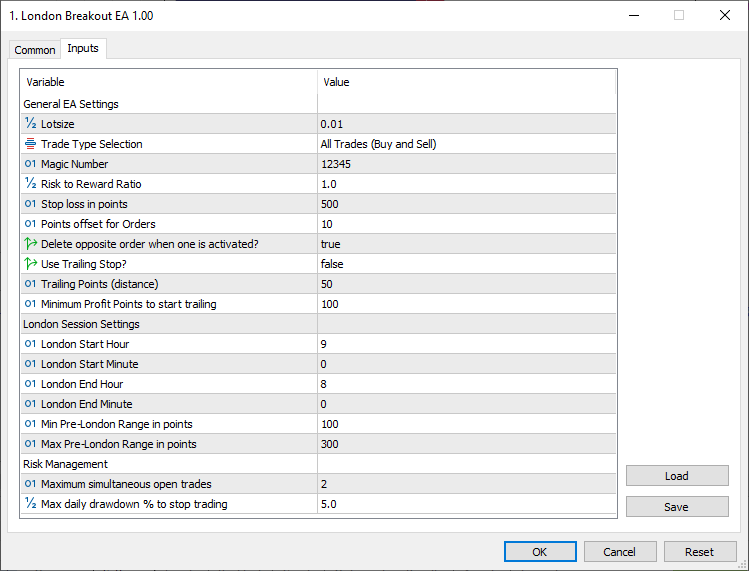Edit the Magic Number value 12345

(x=467, y=164)
